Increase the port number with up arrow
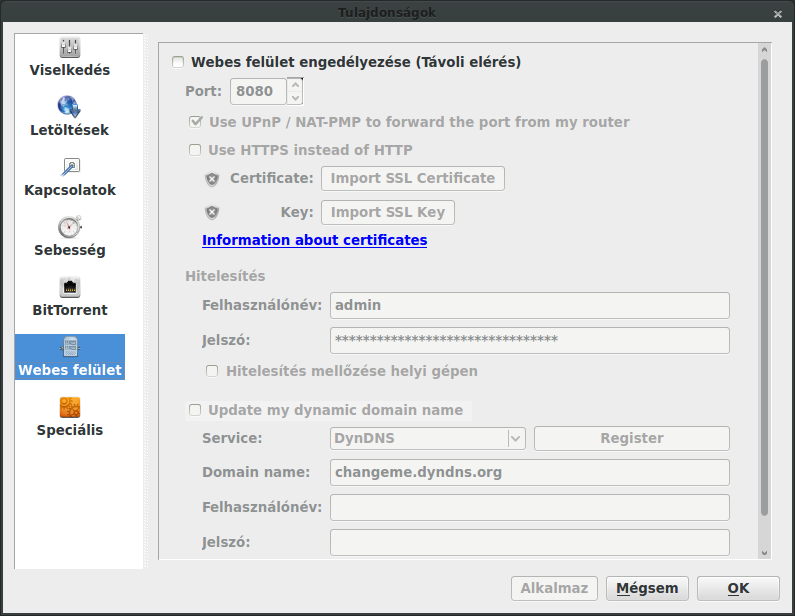 (295, 85)
